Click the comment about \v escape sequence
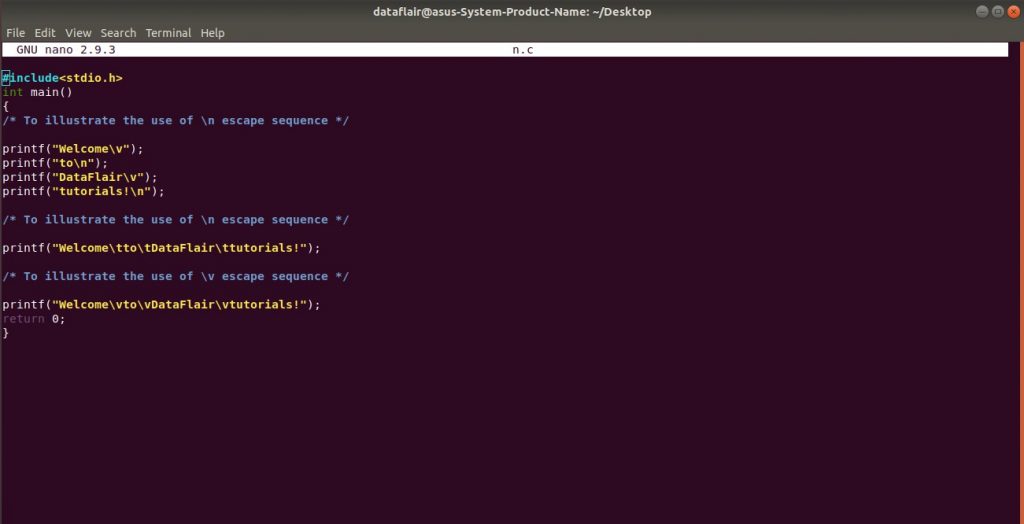The width and height of the screenshot is (1024, 524). pyautogui.click(x=176, y=276)
